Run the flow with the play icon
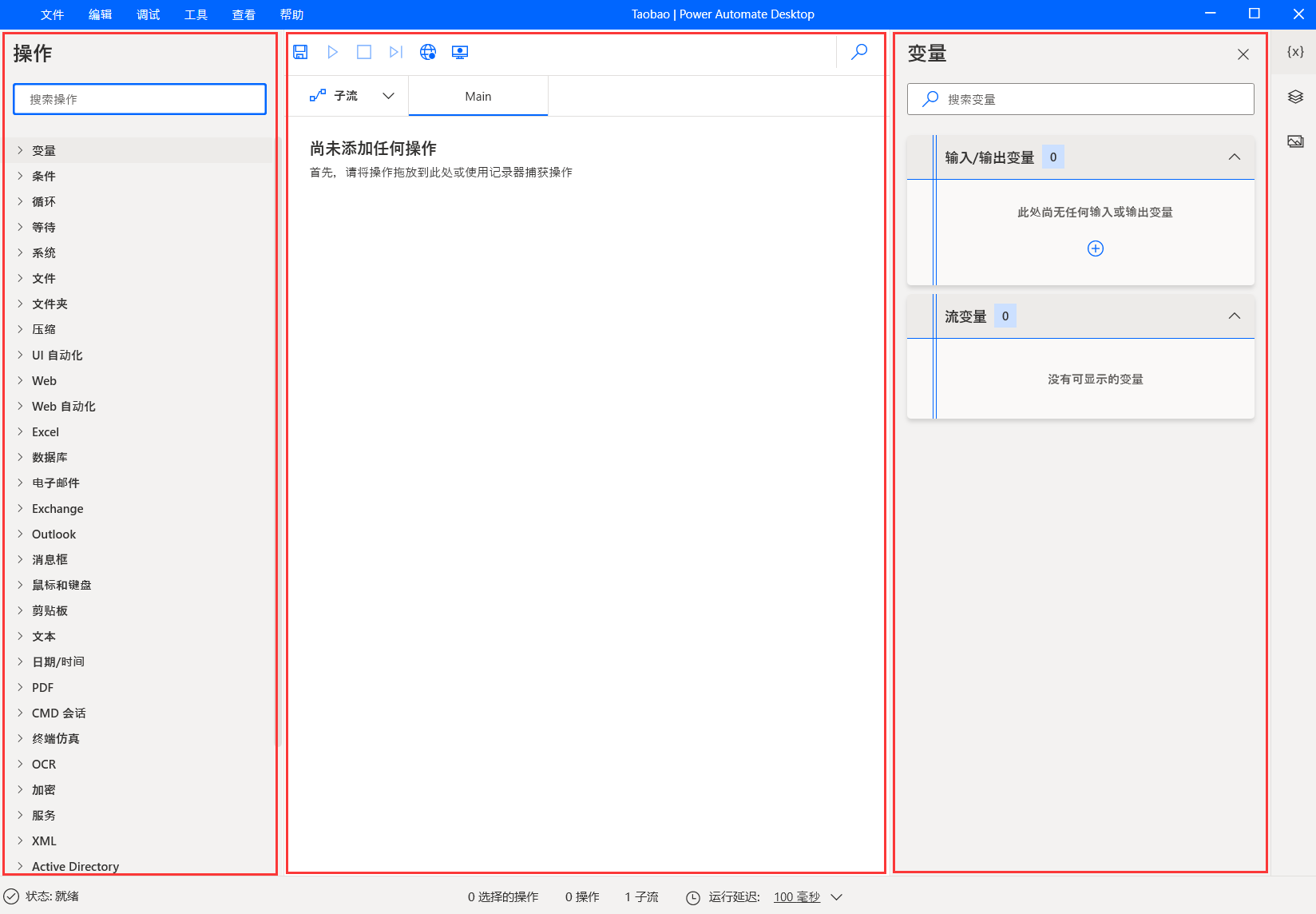The height and width of the screenshot is (914, 1316). coord(333,52)
